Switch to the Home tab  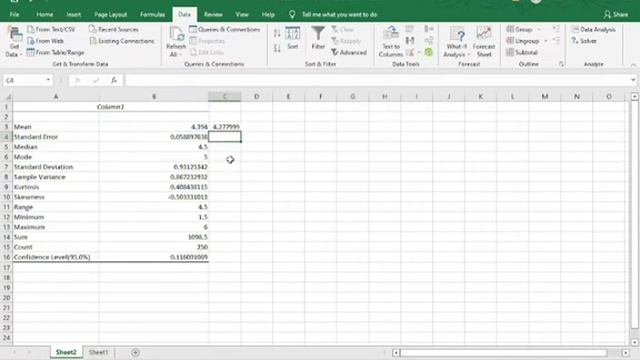click(x=44, y=14)
